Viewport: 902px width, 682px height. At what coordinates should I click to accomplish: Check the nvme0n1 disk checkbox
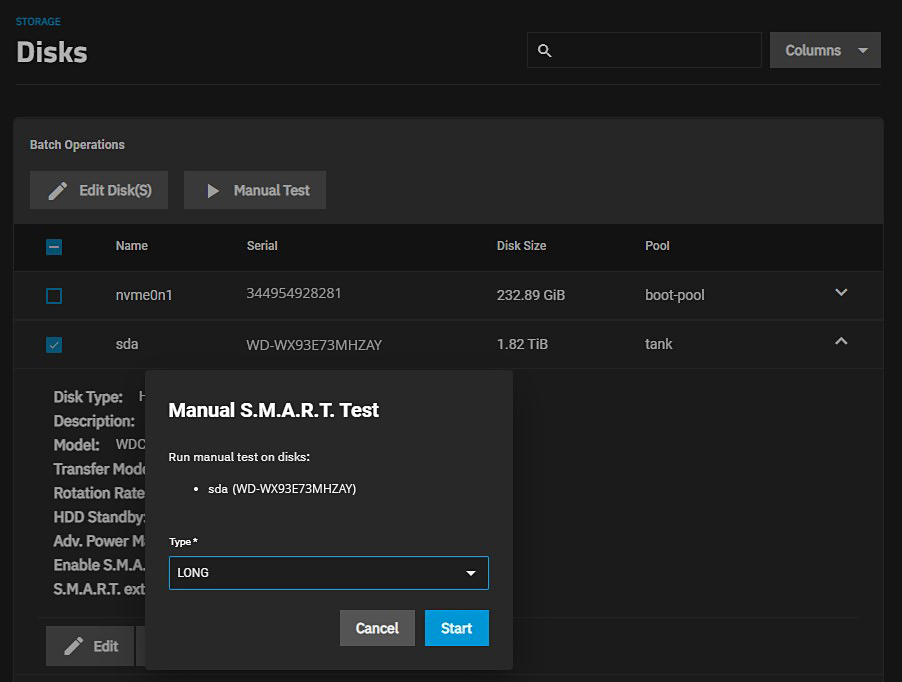click(x=54, y=296)
